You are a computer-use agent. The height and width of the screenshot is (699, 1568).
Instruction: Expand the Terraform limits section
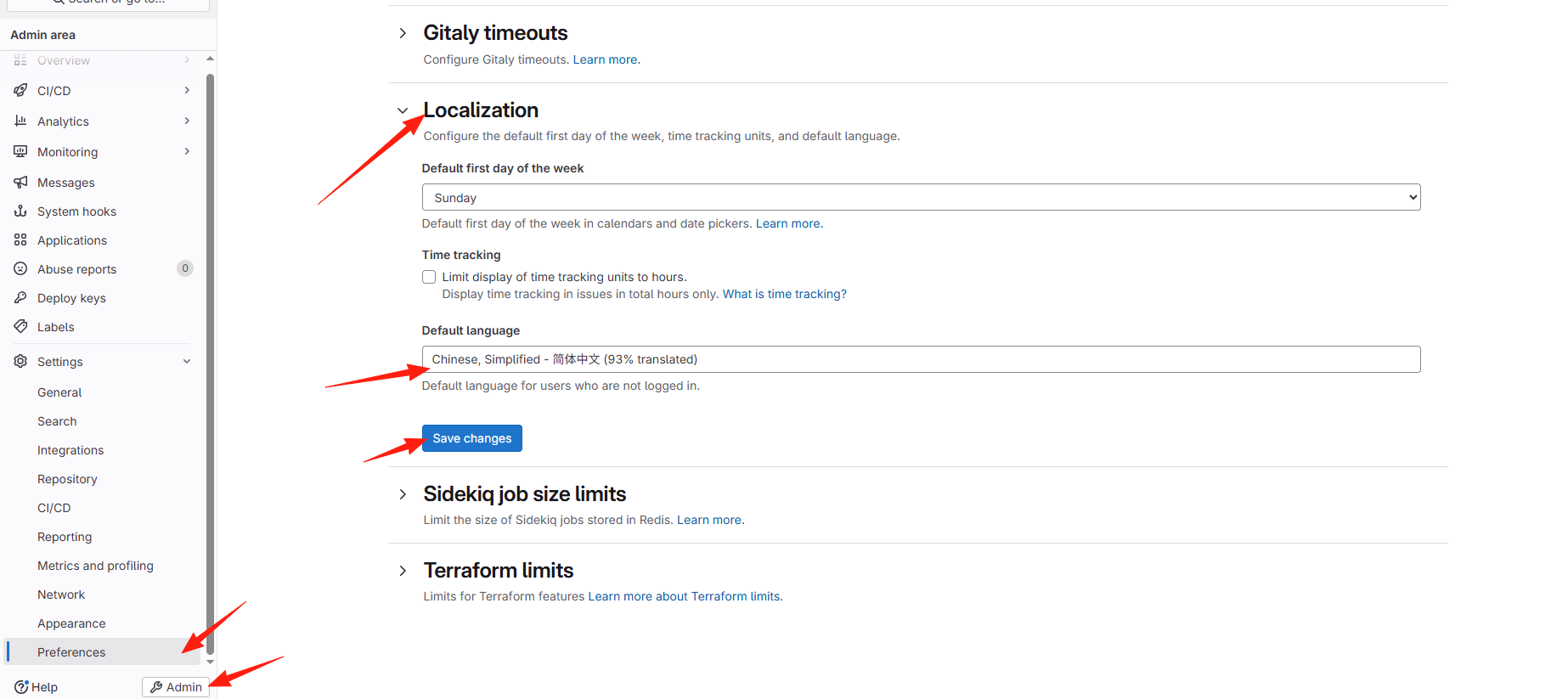pos(403,571)
